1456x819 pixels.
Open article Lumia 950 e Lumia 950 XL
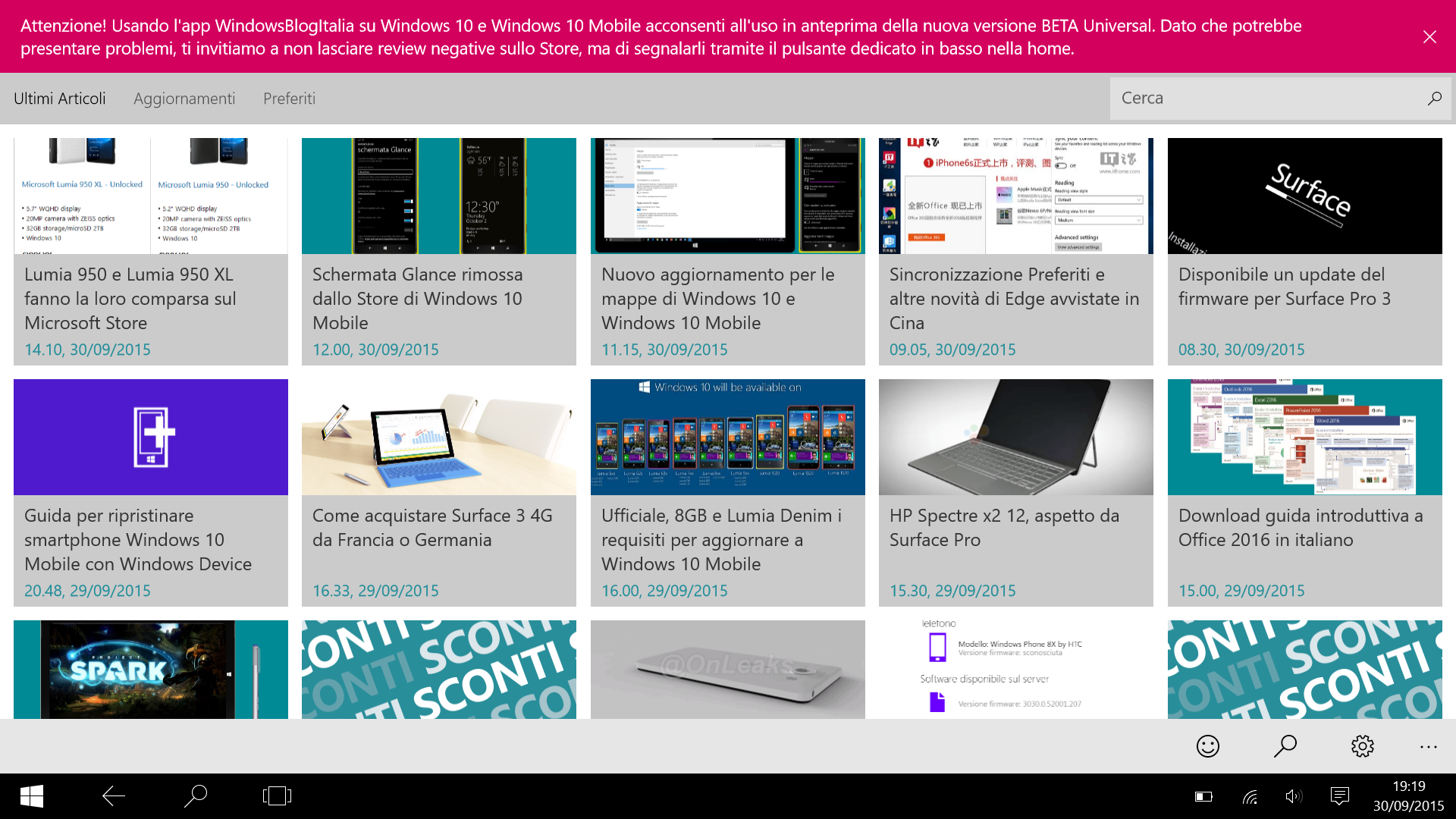(130, 299)
